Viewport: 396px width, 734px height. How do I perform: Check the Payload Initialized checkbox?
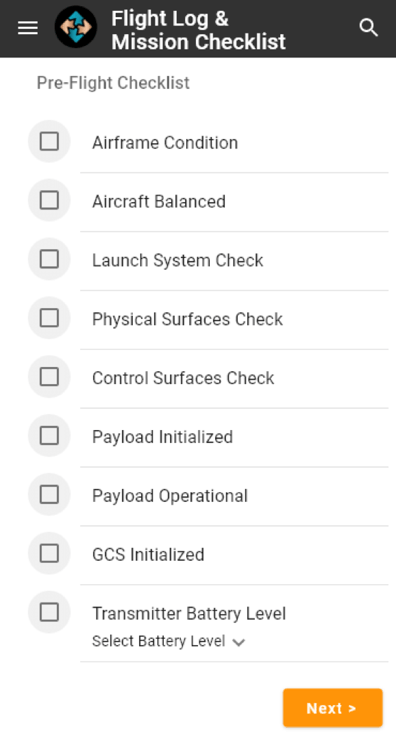tap(49, 436)
